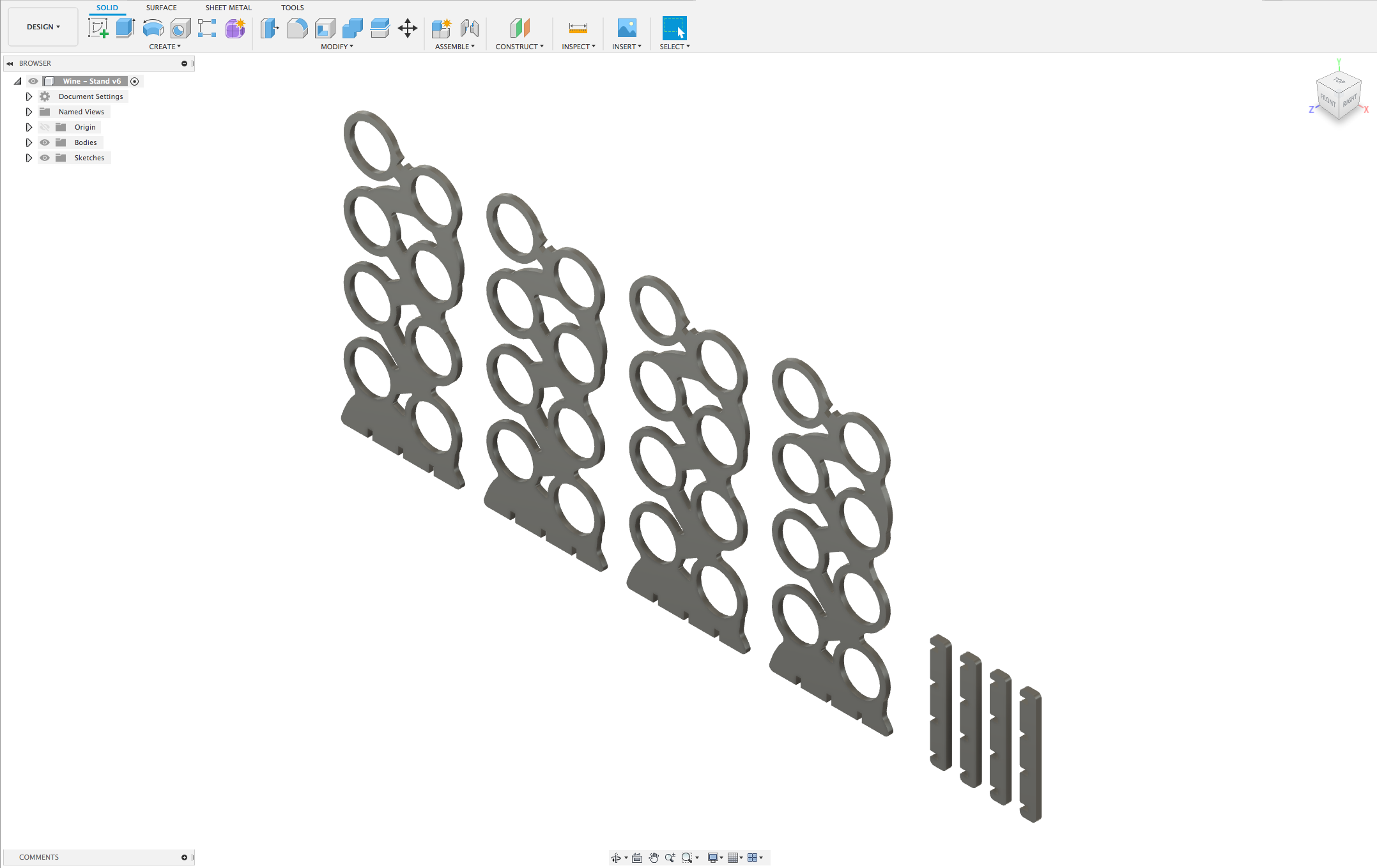Select the Hole tool
Viewport: 1377px width, 868px height.
pyautogui.click(x=180, y=28)
